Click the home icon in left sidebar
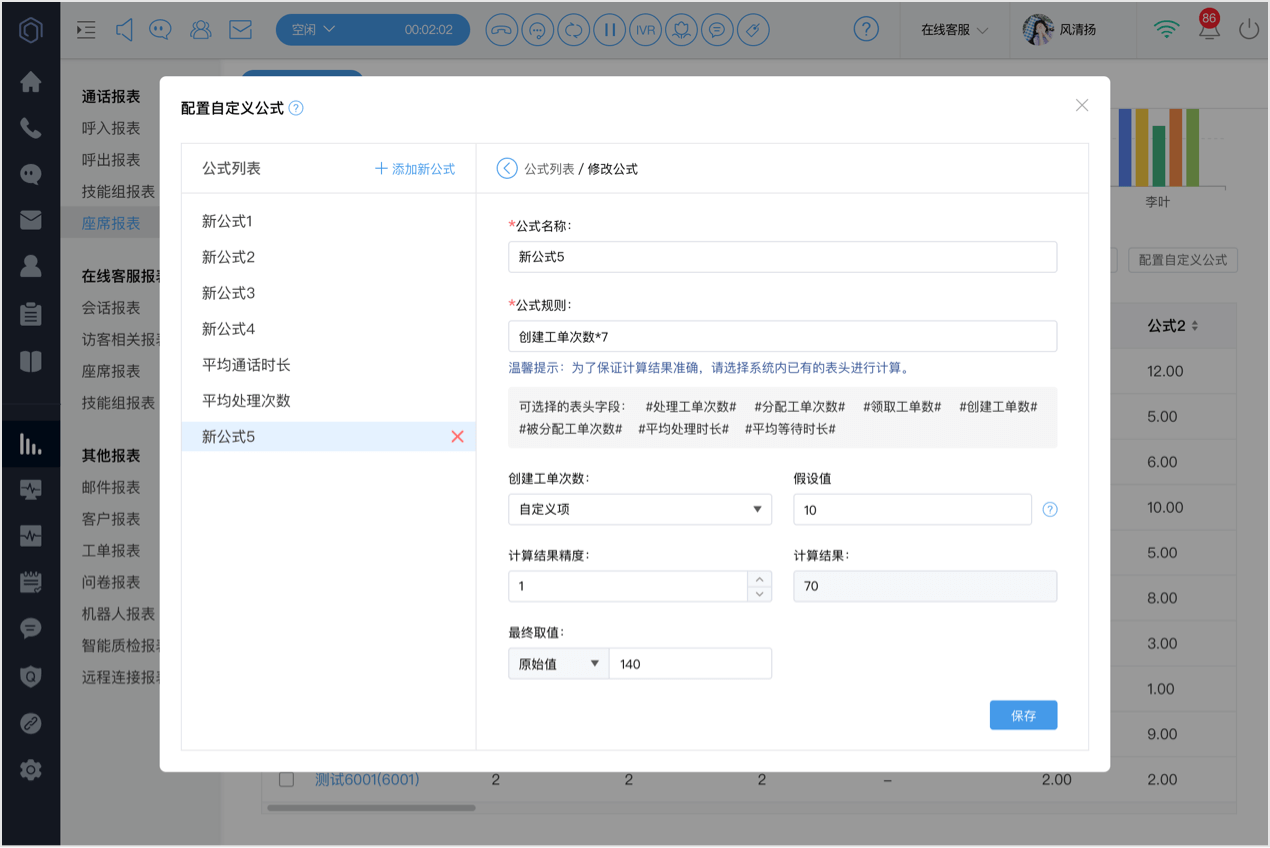 pos(30,82)
